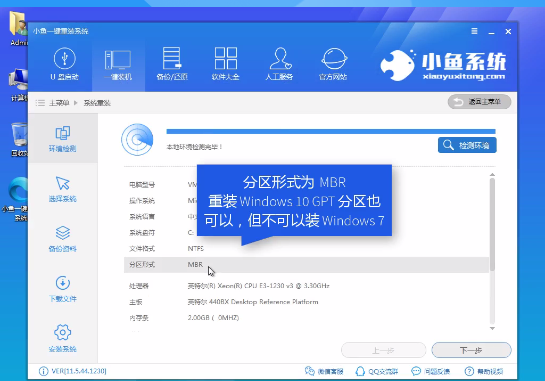Open the 软件大全 software grid icon
The width and height of the screenshot is (545, 381).
pyautogui.click(x=226, y=64)
